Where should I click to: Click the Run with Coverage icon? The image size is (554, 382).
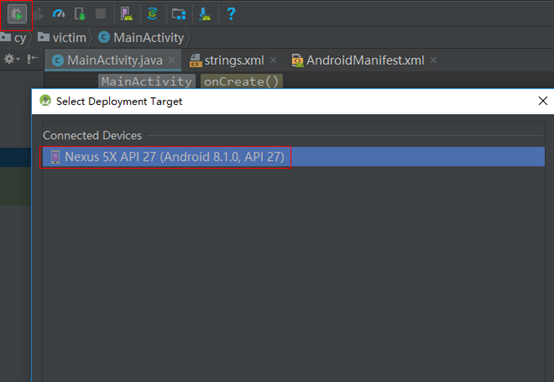point(38,14)
